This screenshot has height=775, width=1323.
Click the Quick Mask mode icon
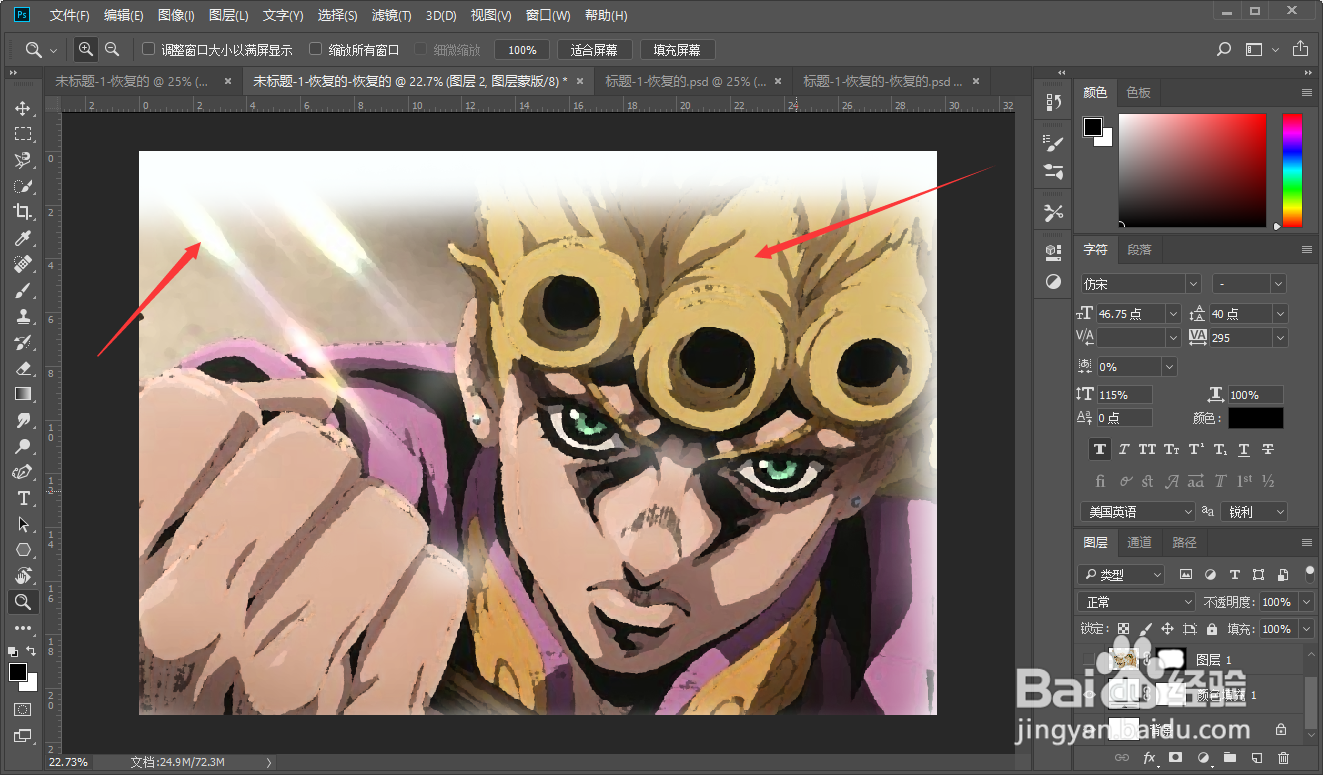22,709
